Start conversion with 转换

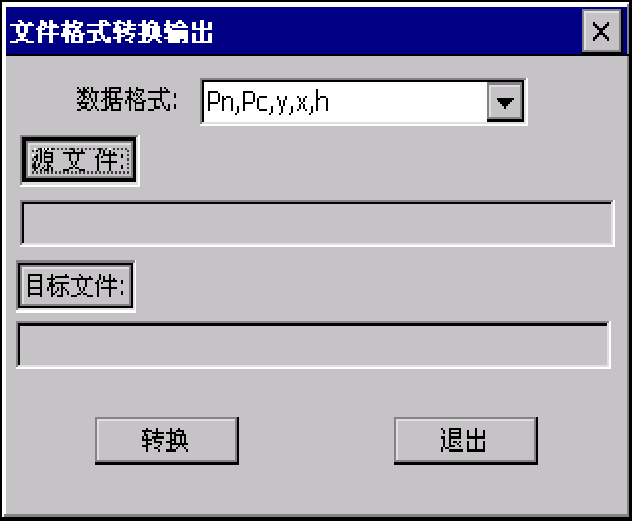(167, 441)
